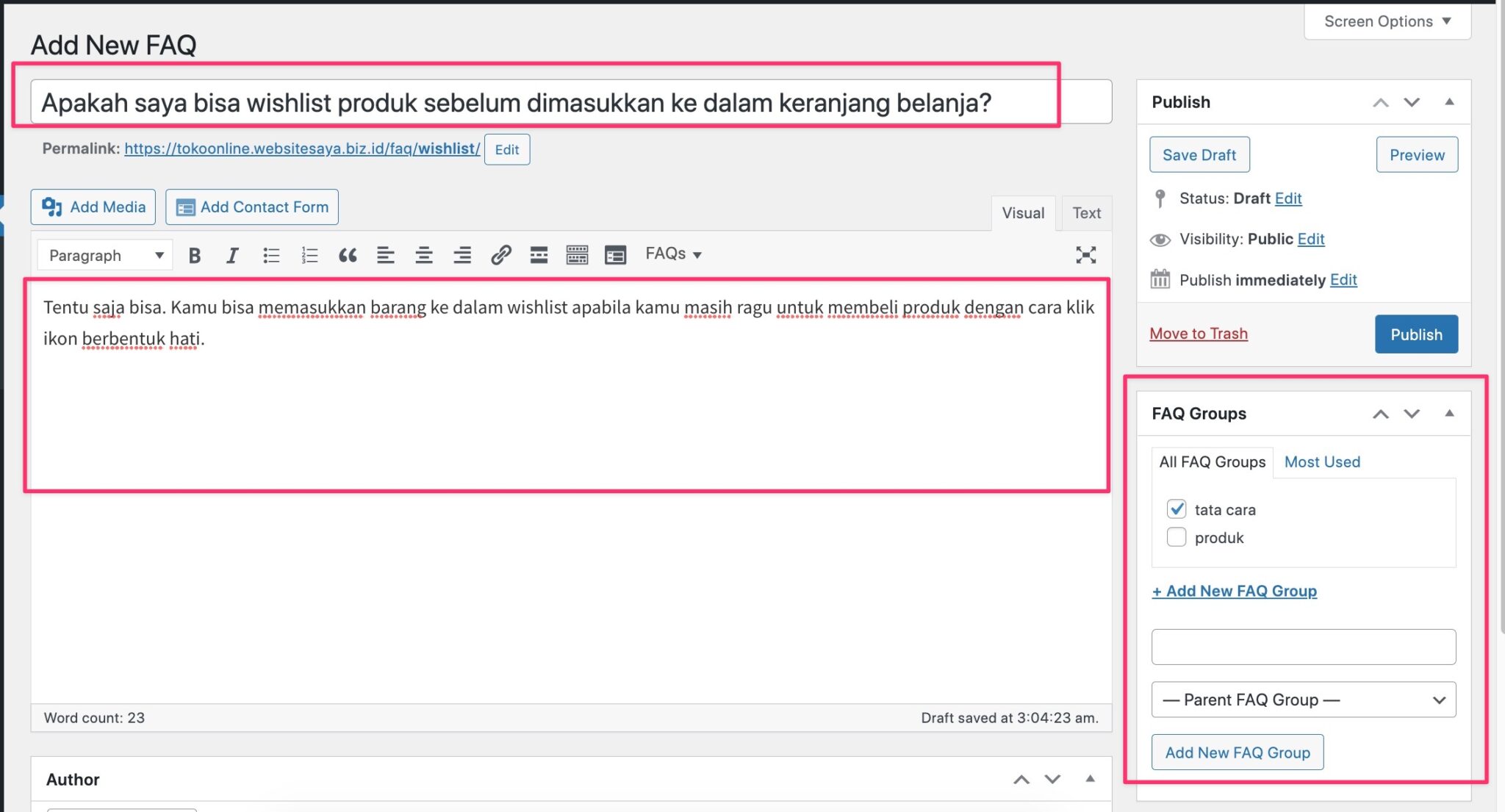
Task: Insert a numbered list
Action: (309, 254)
